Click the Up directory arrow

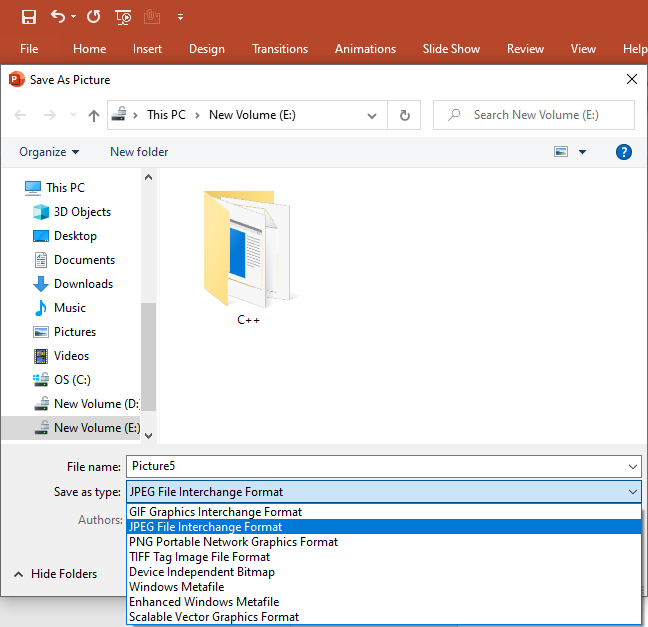pyautogui.click(x=94, y=115)
